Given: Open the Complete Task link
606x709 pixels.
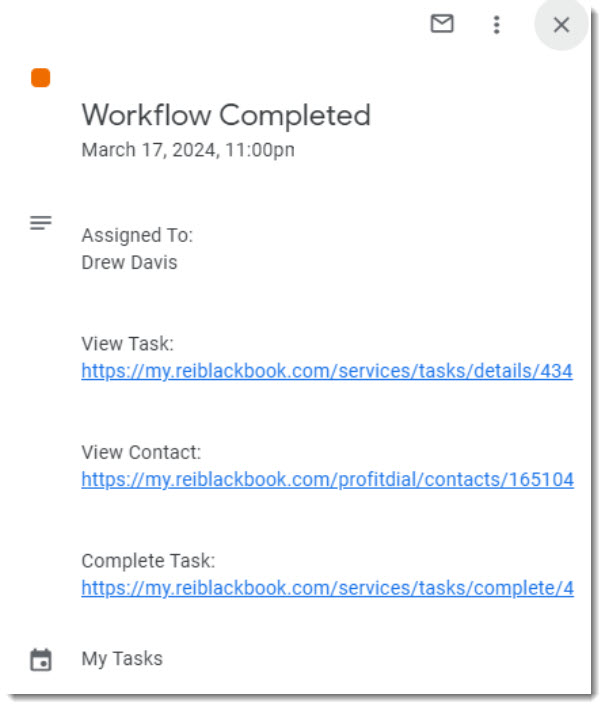Looking at the screenshot, I should (x=327, y=588).
